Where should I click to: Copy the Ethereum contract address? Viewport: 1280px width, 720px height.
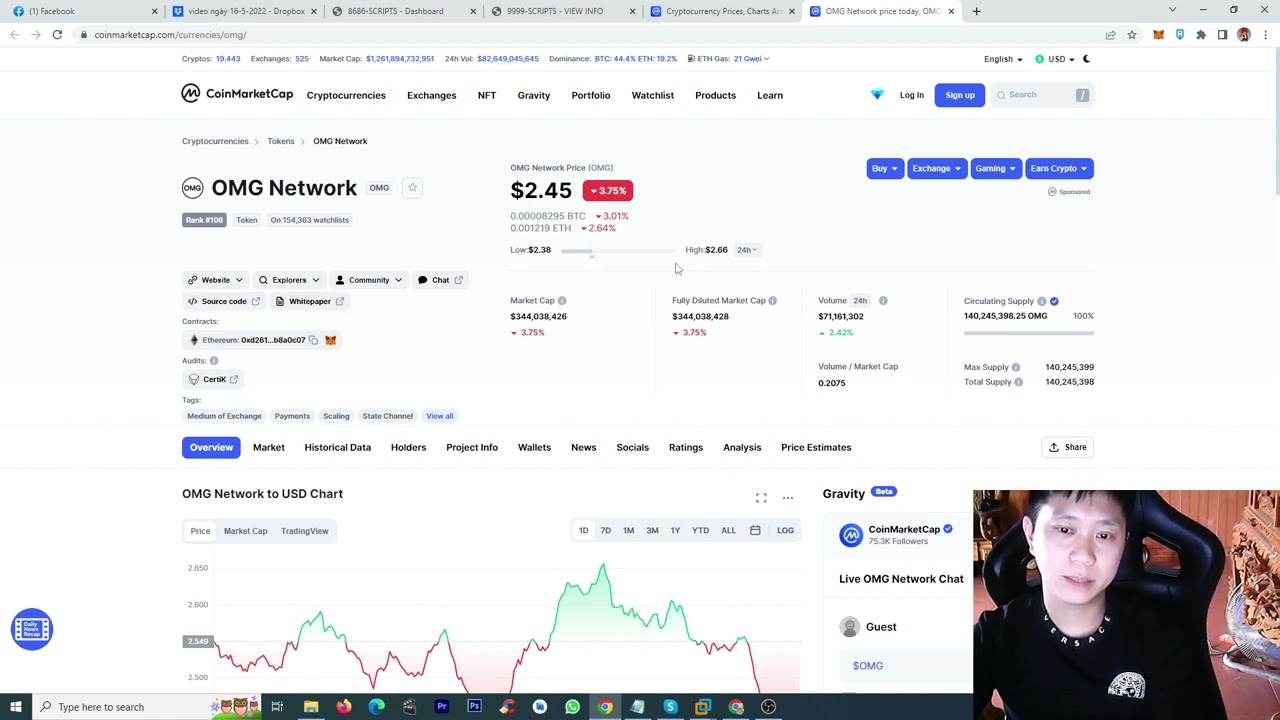point(313,340)
